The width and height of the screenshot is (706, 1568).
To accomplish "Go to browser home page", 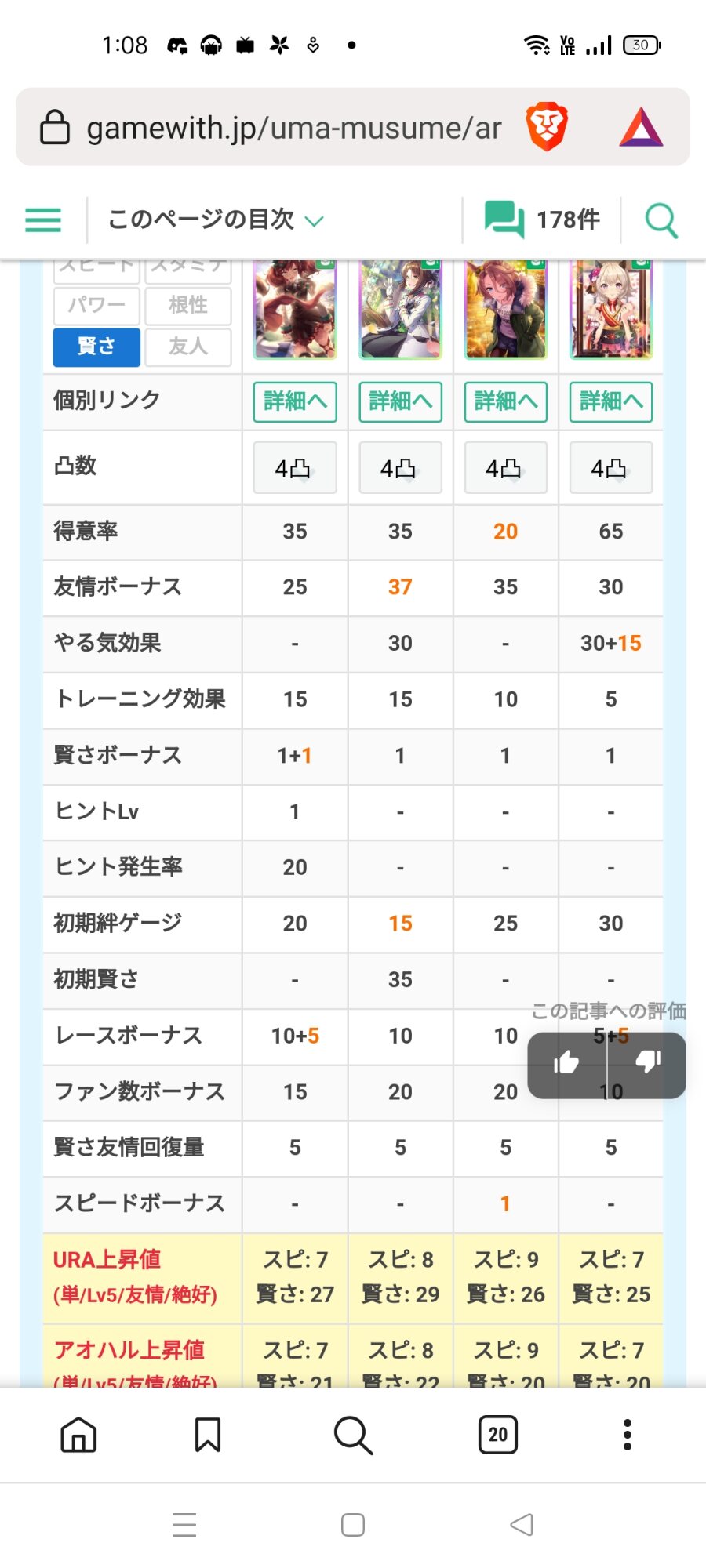I will click(x=78, y=1435).
